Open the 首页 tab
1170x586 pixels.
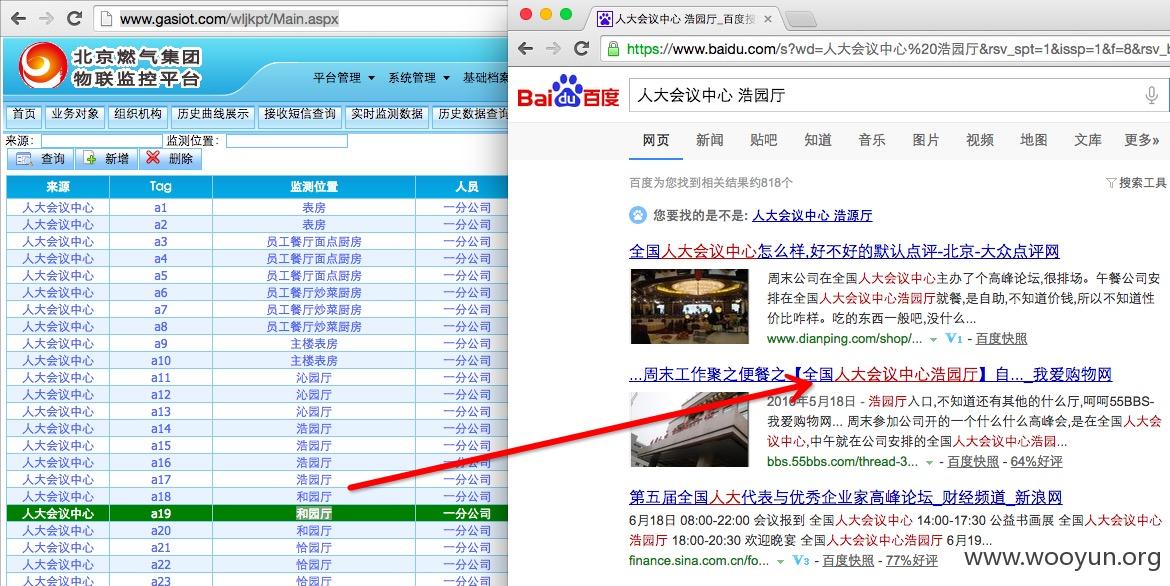click(x=24, y=115)
